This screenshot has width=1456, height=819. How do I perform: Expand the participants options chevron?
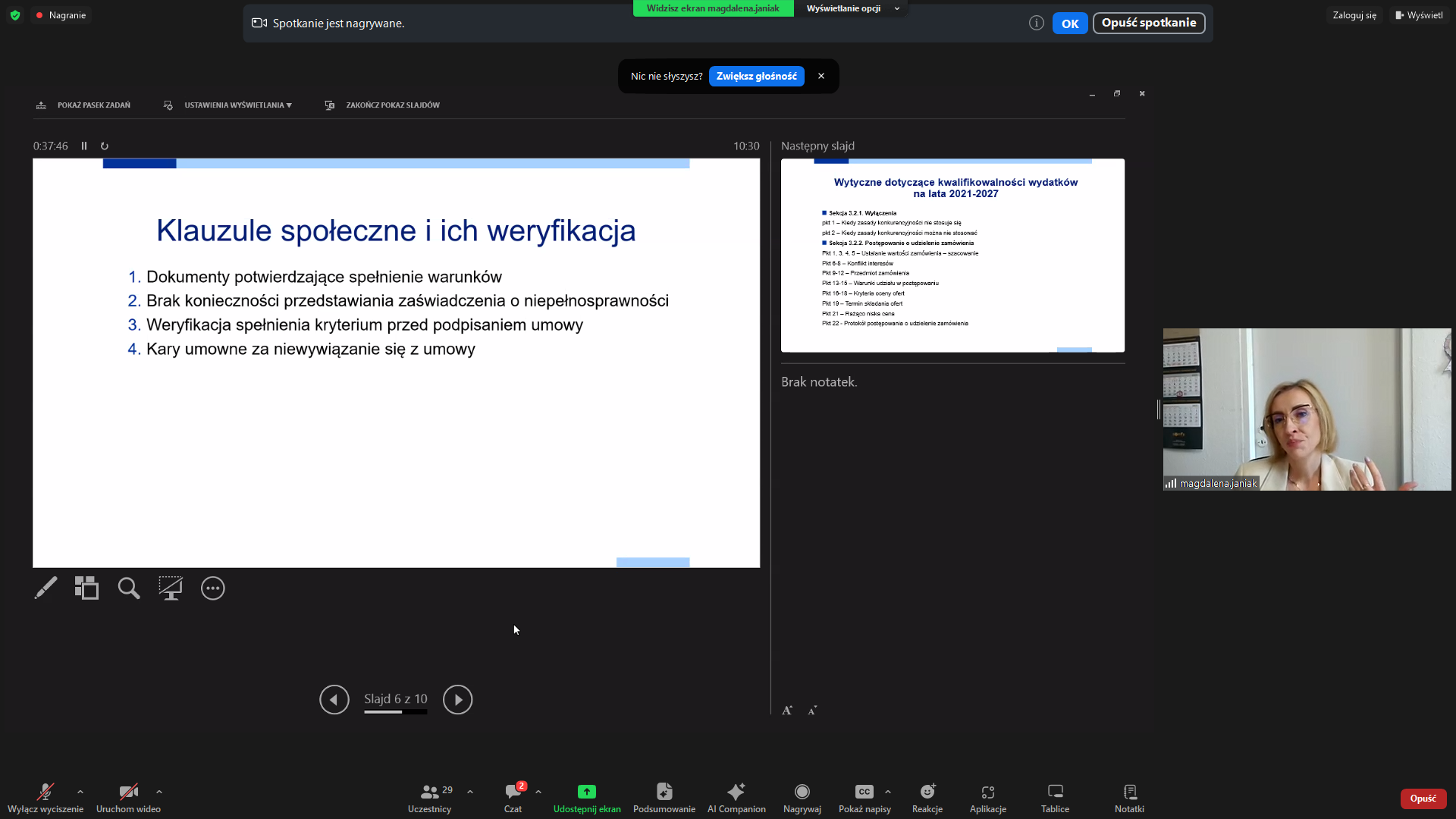click(x=470, y=792)
